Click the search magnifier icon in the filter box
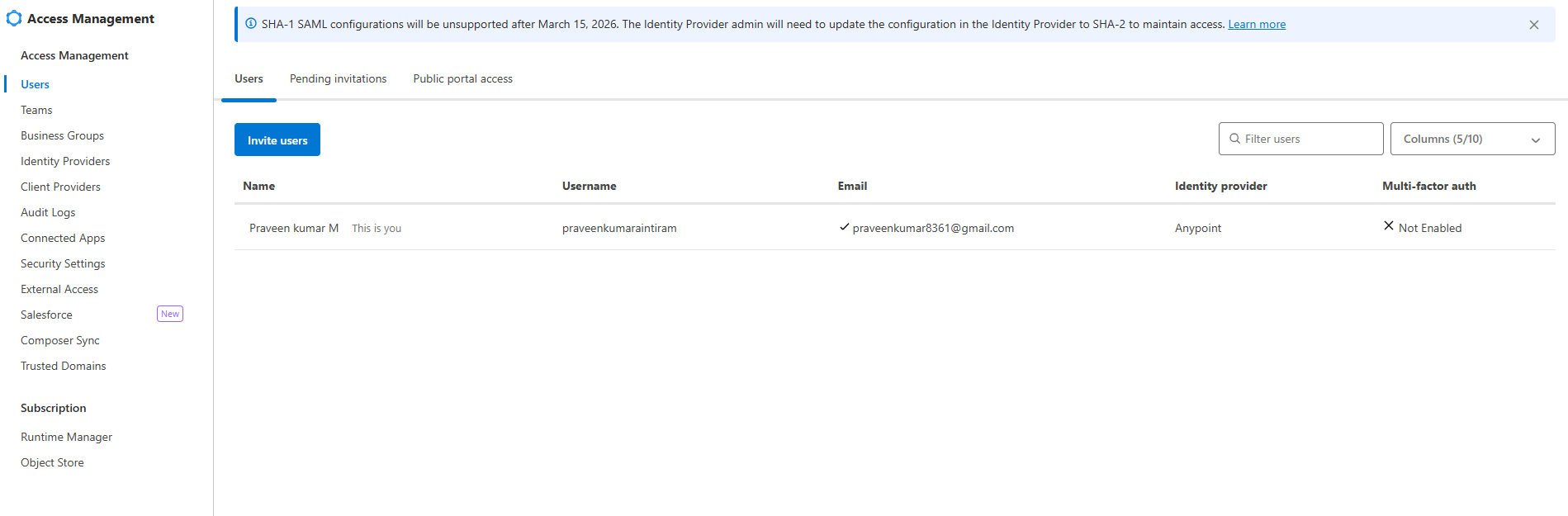This screenshot has width=1568, height=516. [x=1234, y=139]
